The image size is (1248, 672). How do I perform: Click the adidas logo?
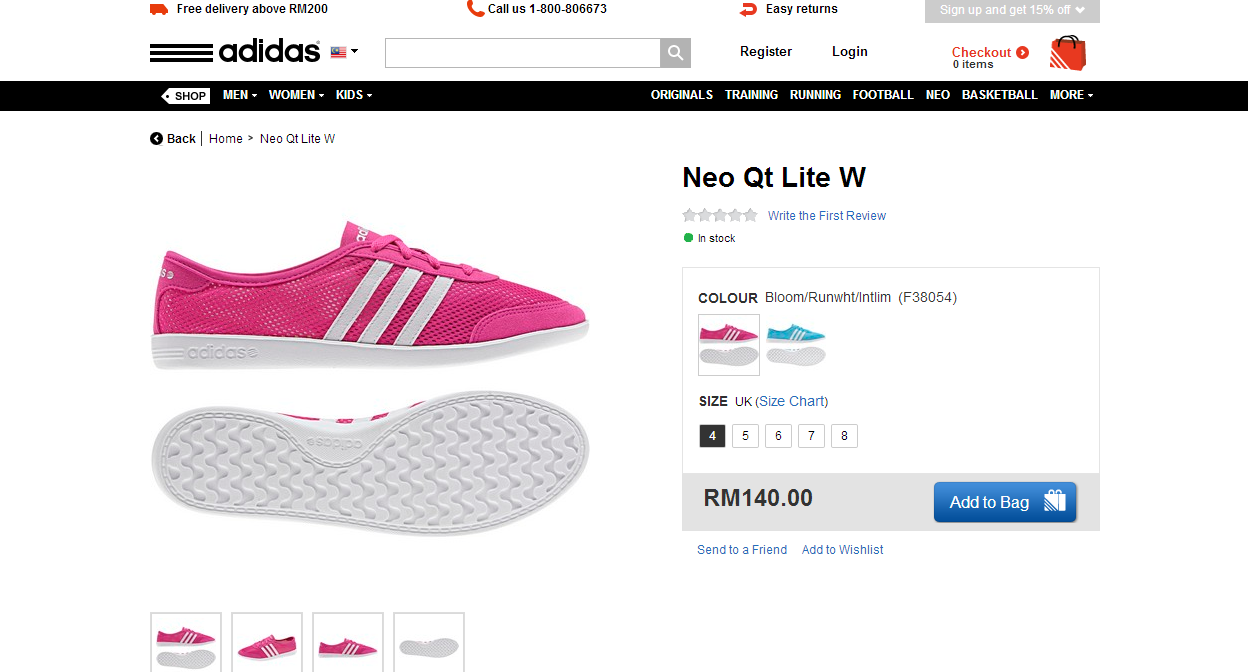click(235, 52)
